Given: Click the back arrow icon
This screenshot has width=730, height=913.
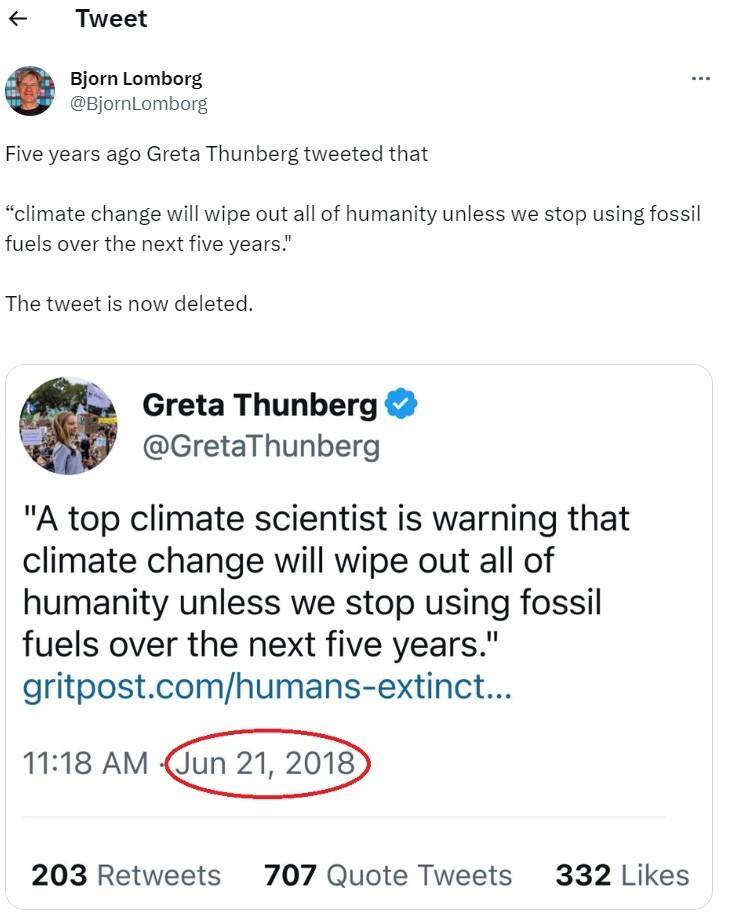Looking at the screenshot, I should tap(18, 19).
